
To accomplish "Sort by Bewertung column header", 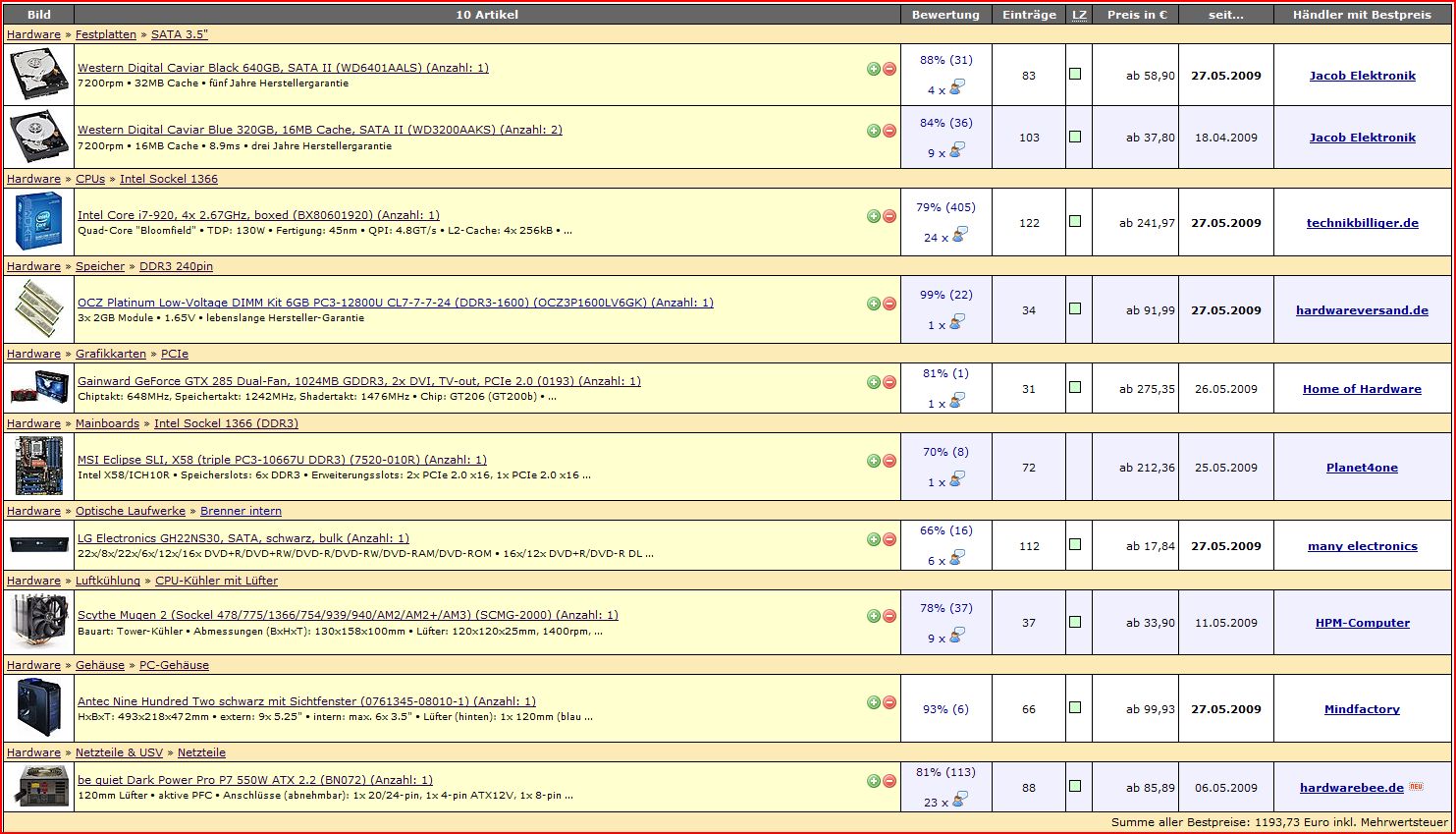I will tap(945, 15).
